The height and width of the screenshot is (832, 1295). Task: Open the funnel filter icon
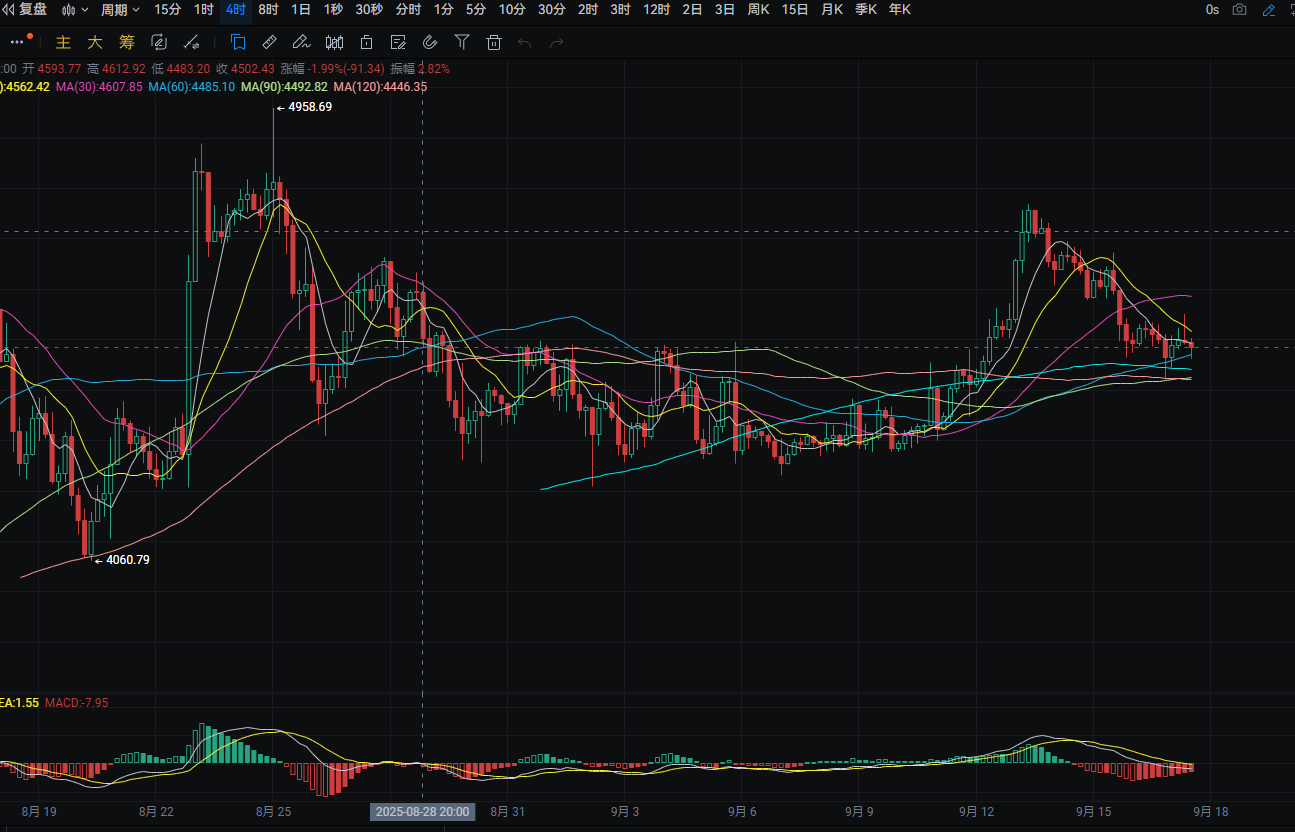click(x=462, y=42)
